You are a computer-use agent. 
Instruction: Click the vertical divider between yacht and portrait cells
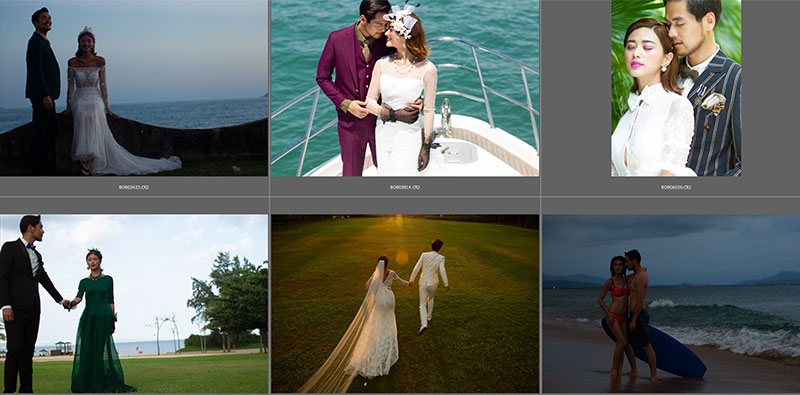(541, 97)
